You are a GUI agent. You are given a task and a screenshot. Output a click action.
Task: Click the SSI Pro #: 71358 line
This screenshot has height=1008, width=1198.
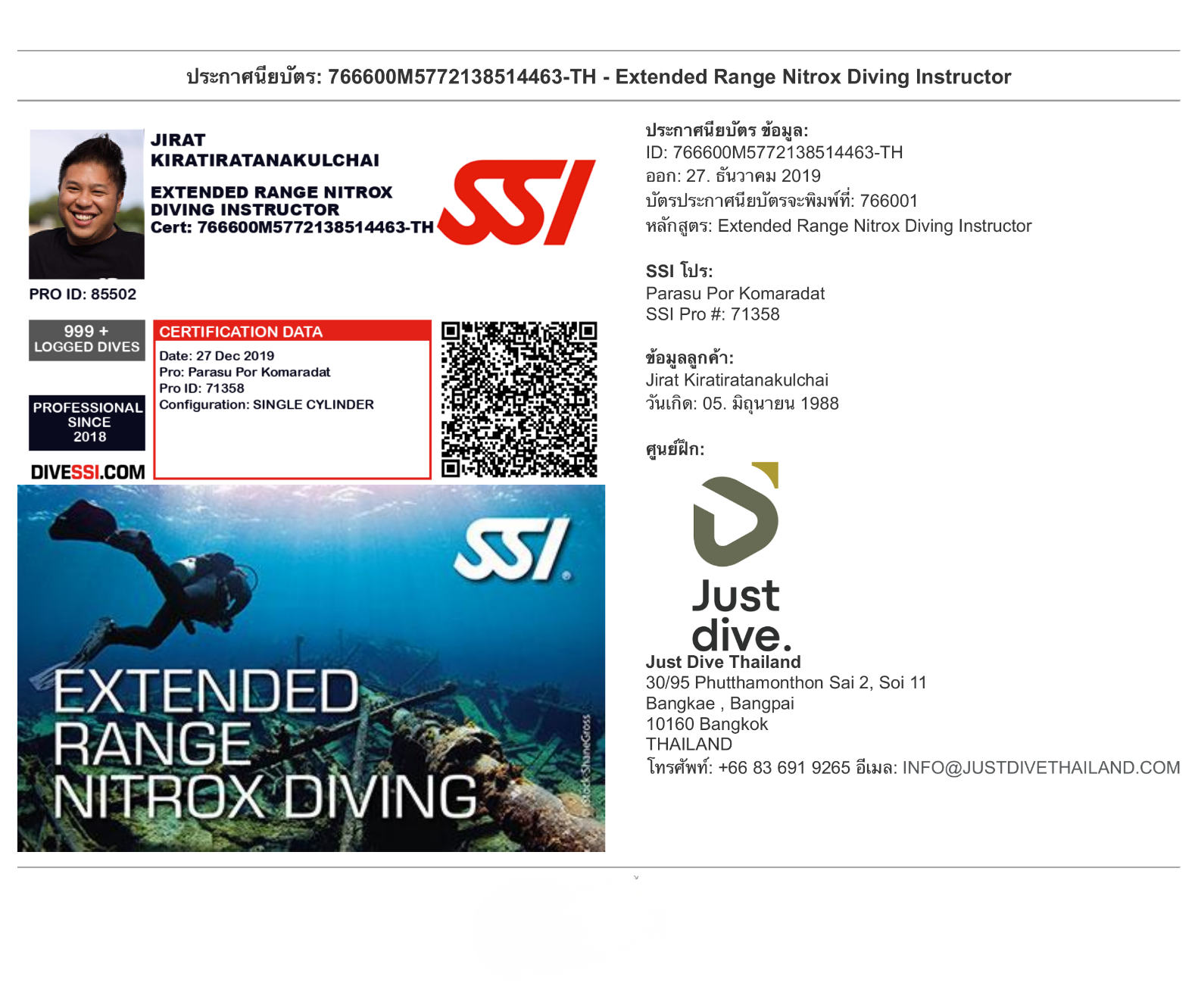pos(712,314)
